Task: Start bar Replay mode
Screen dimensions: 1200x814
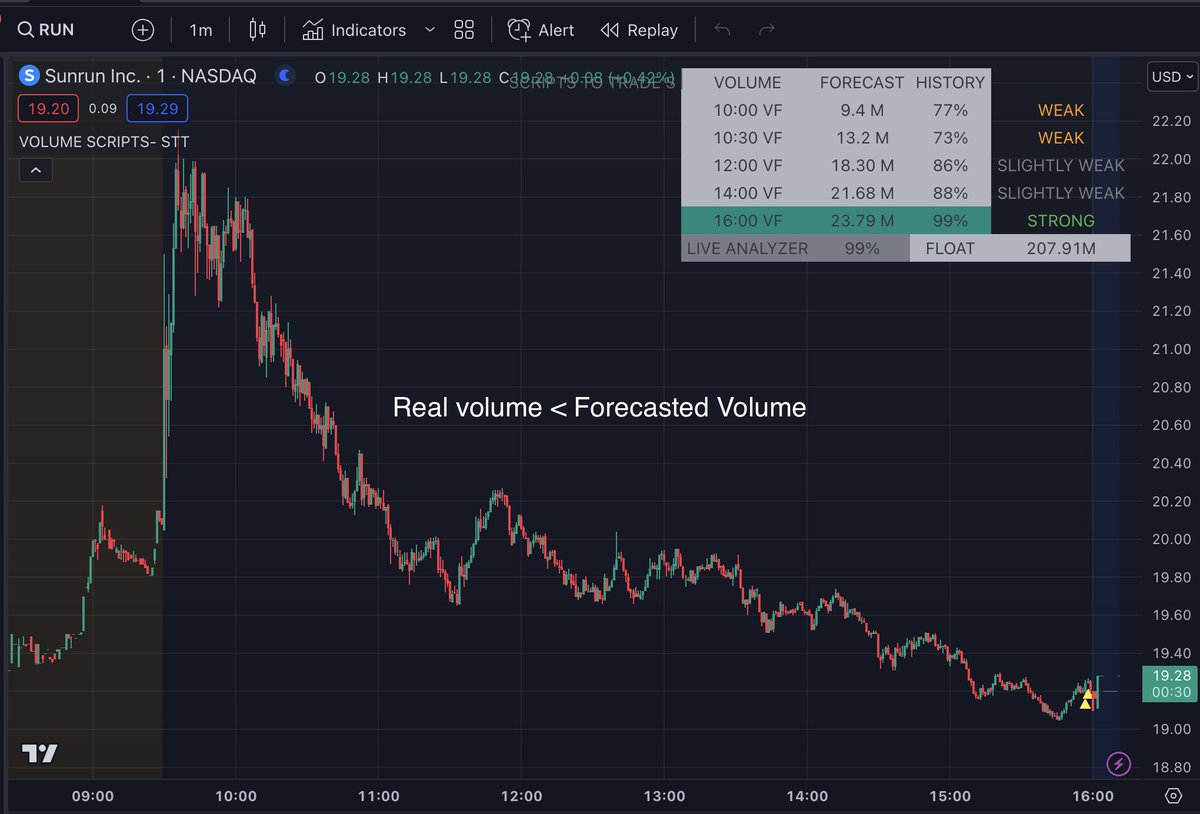Action: tap(639, 30)
